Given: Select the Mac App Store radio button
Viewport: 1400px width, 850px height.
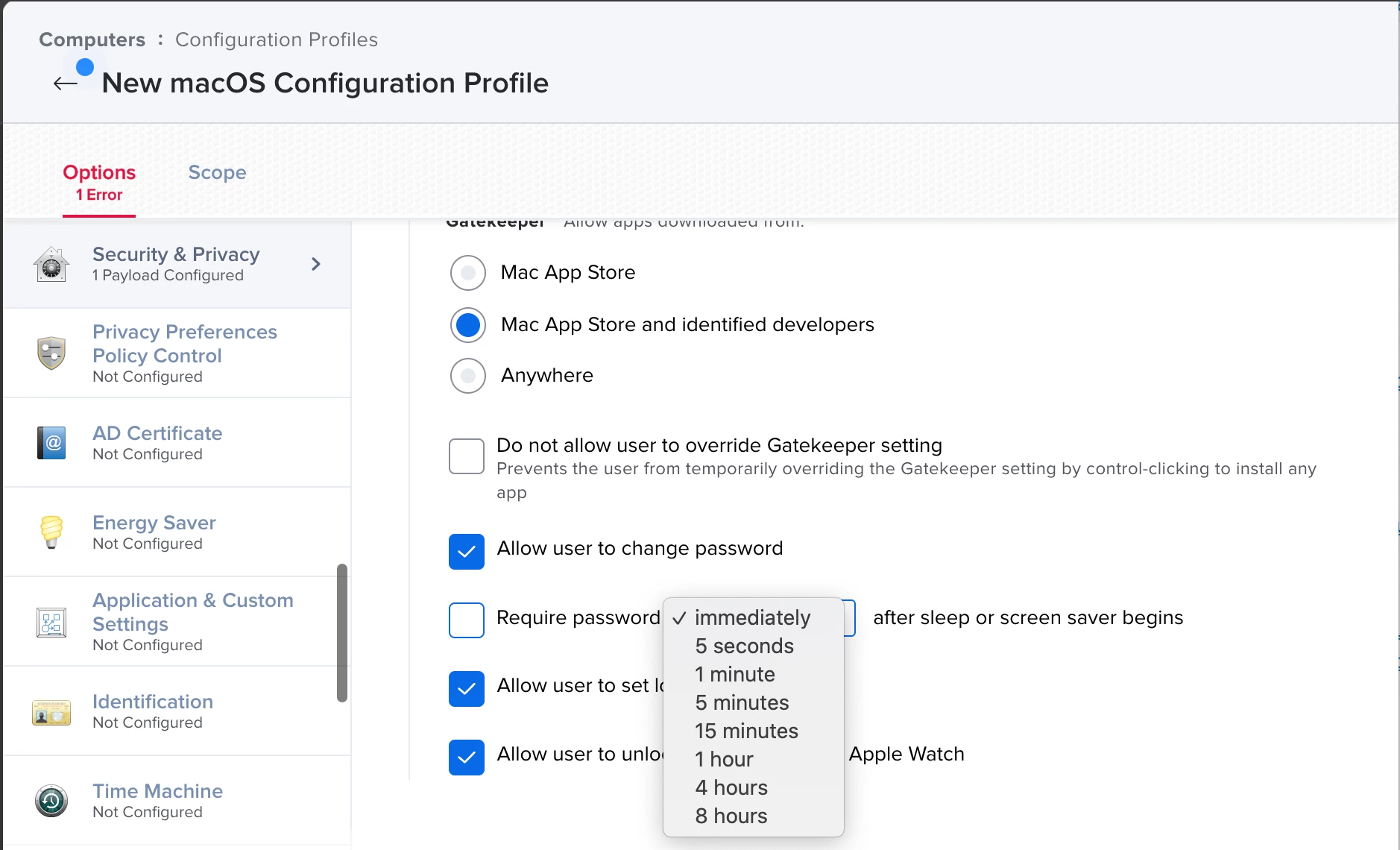Looking at the screenshot, I should 468,273.
